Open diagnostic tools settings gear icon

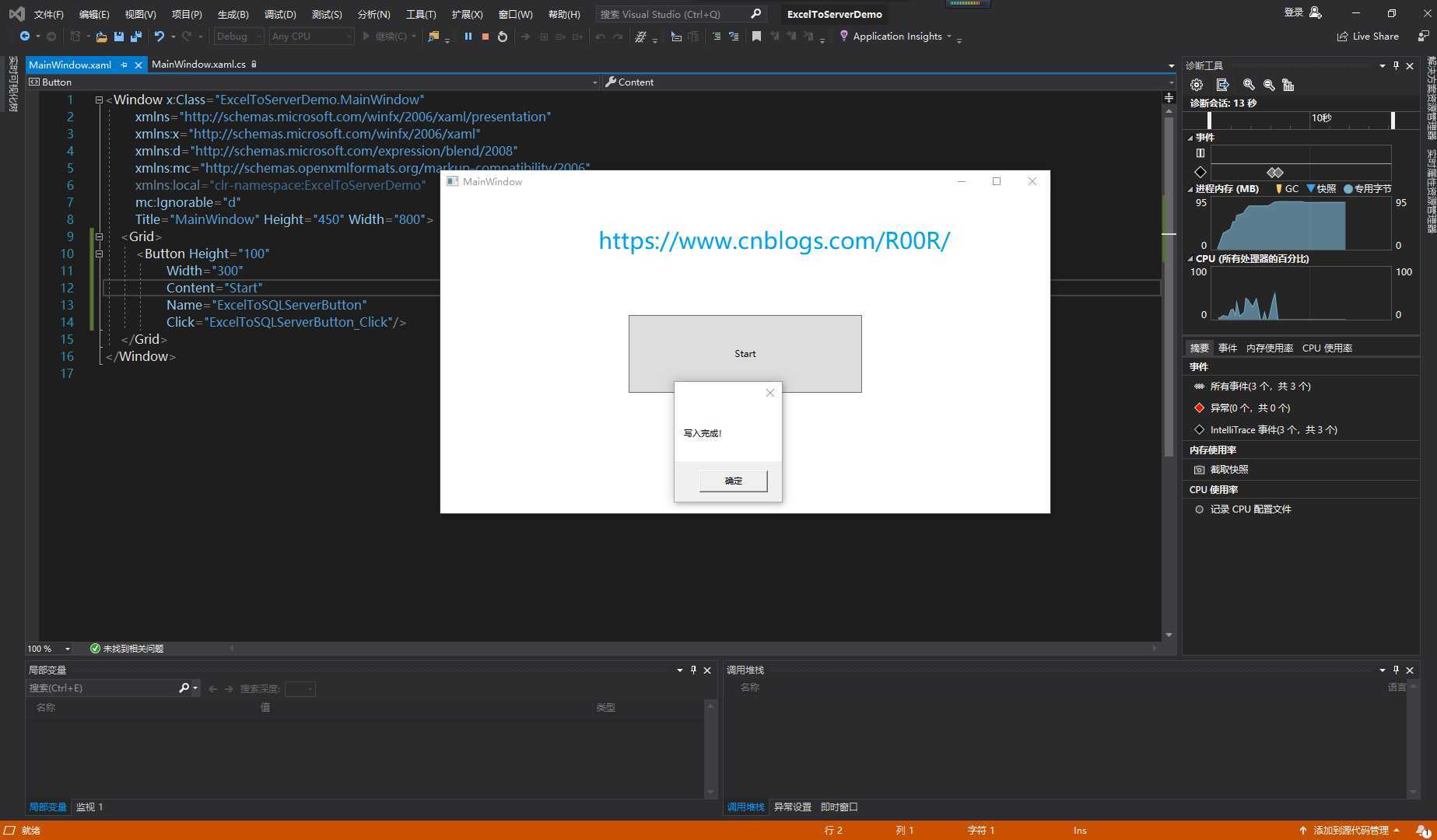click(1197, 85)
